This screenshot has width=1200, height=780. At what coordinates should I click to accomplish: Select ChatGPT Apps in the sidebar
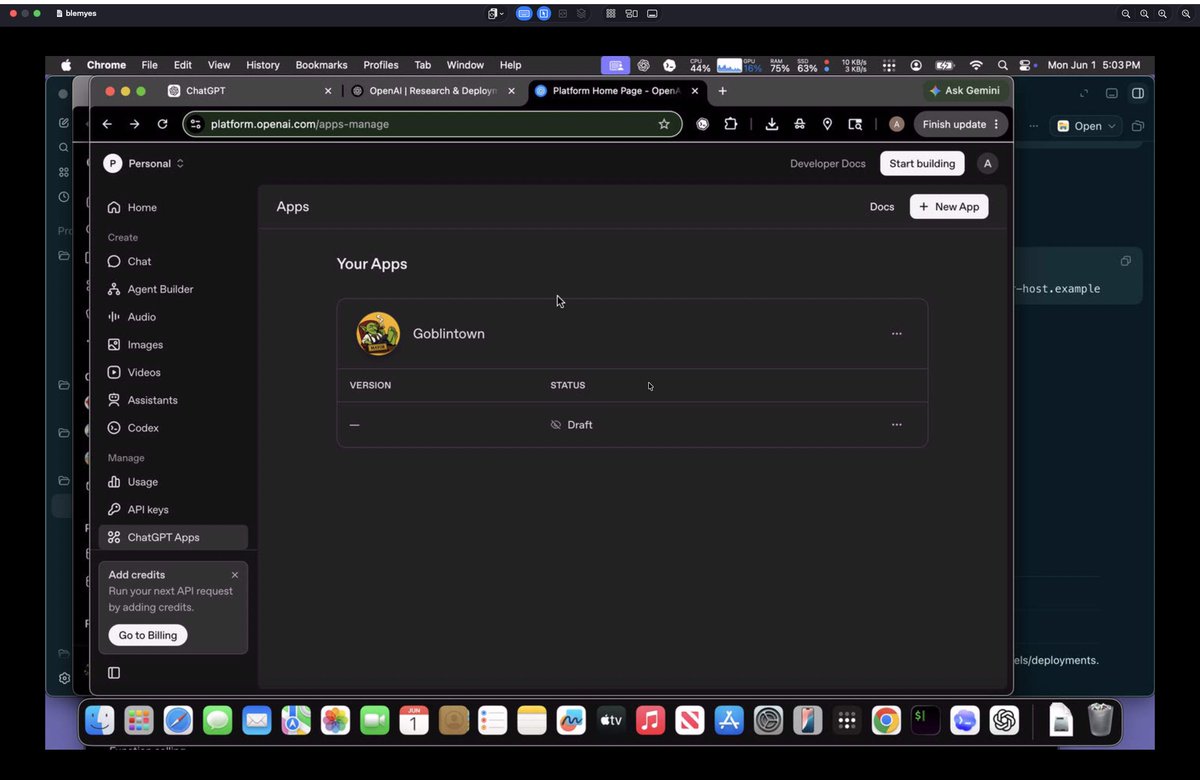click(x=173, y=537)
